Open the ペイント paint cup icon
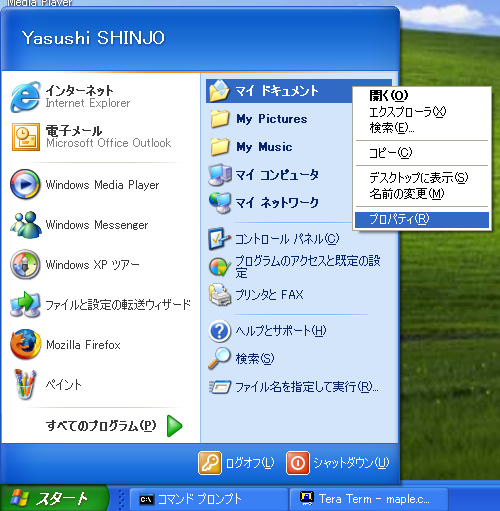 pyautogui.click(x=26, y=384)
